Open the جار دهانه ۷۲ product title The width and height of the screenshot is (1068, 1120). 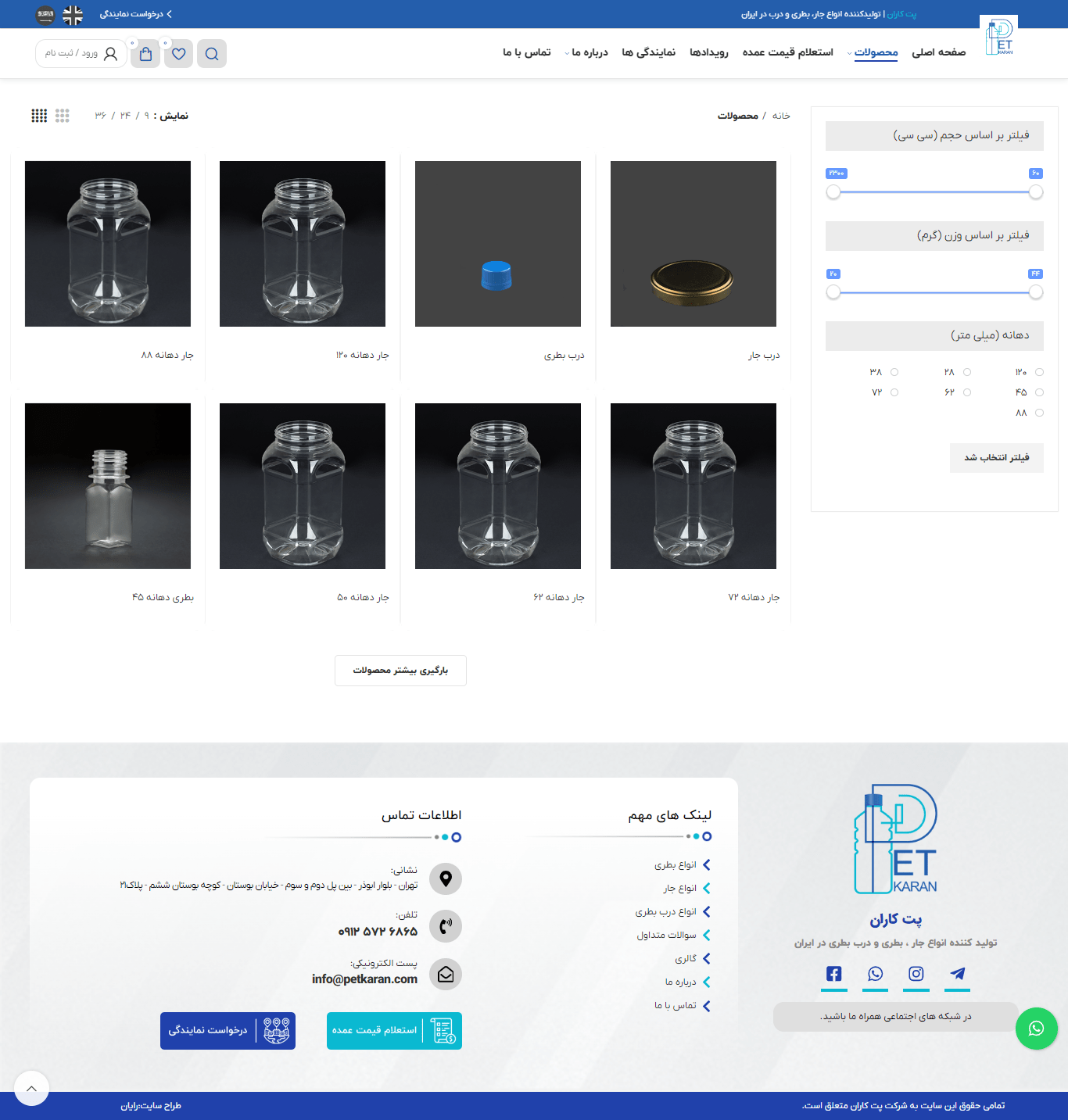tap(754, 597)
